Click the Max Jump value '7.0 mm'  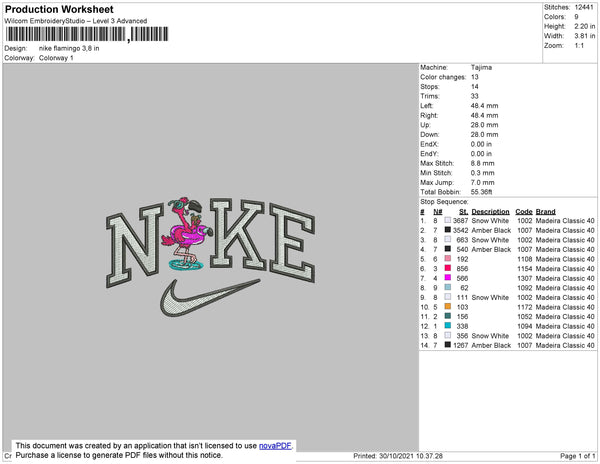coord(483,182)
